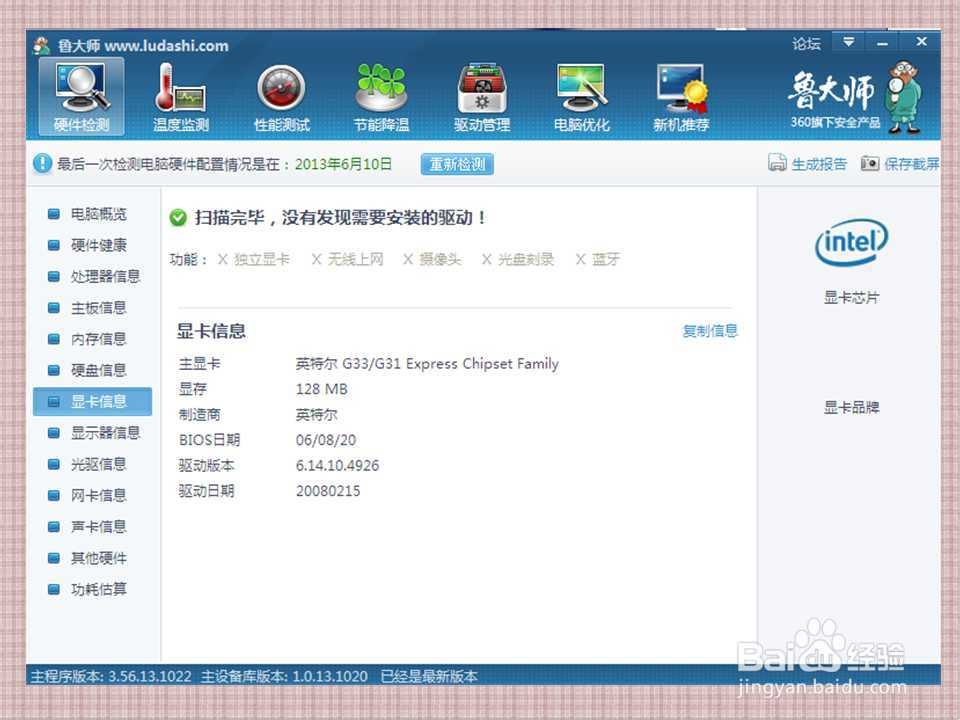Click the driver date 20080215

coord(328,491)
